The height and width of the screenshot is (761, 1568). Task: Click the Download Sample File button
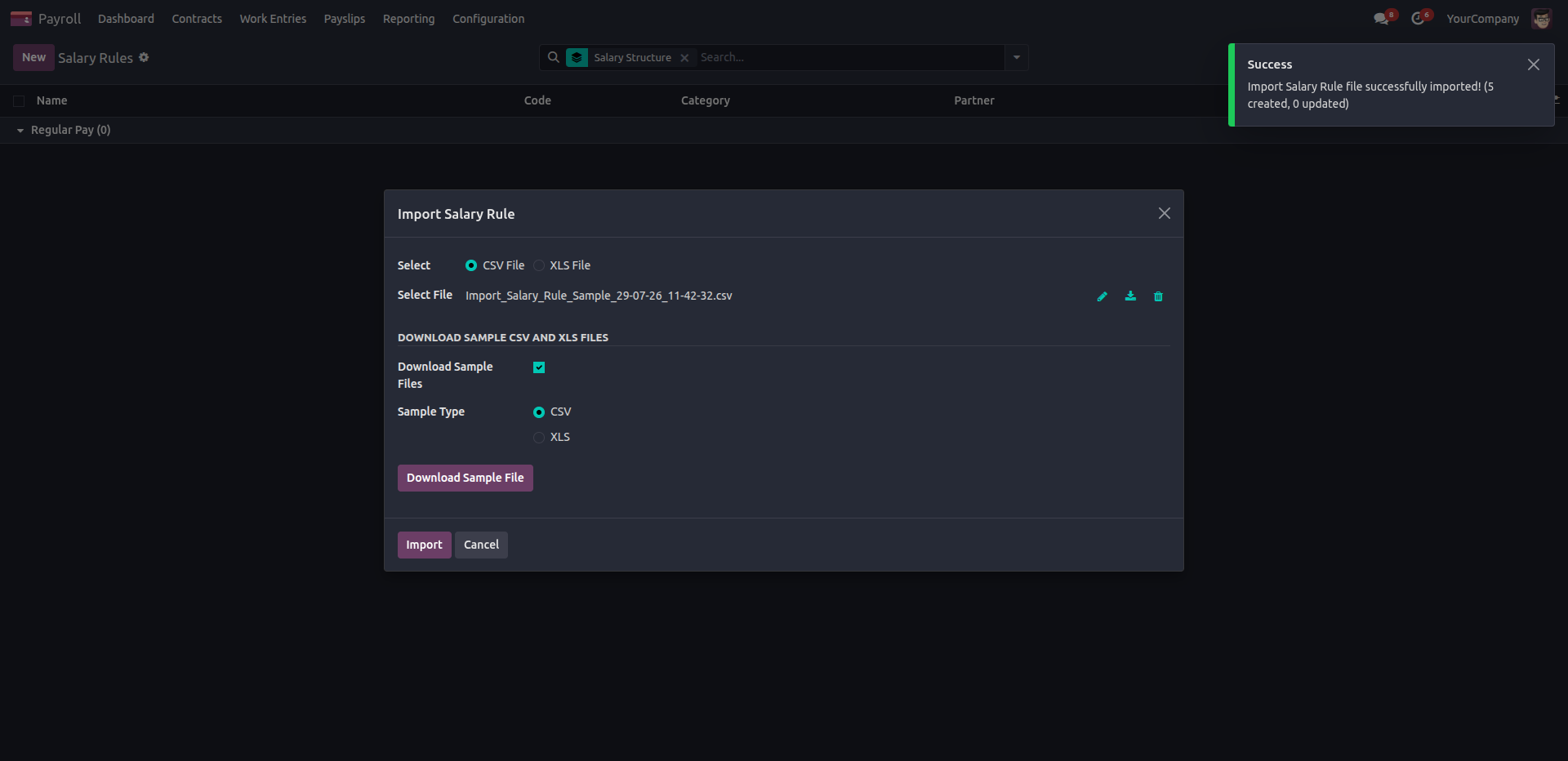point(465,478)
